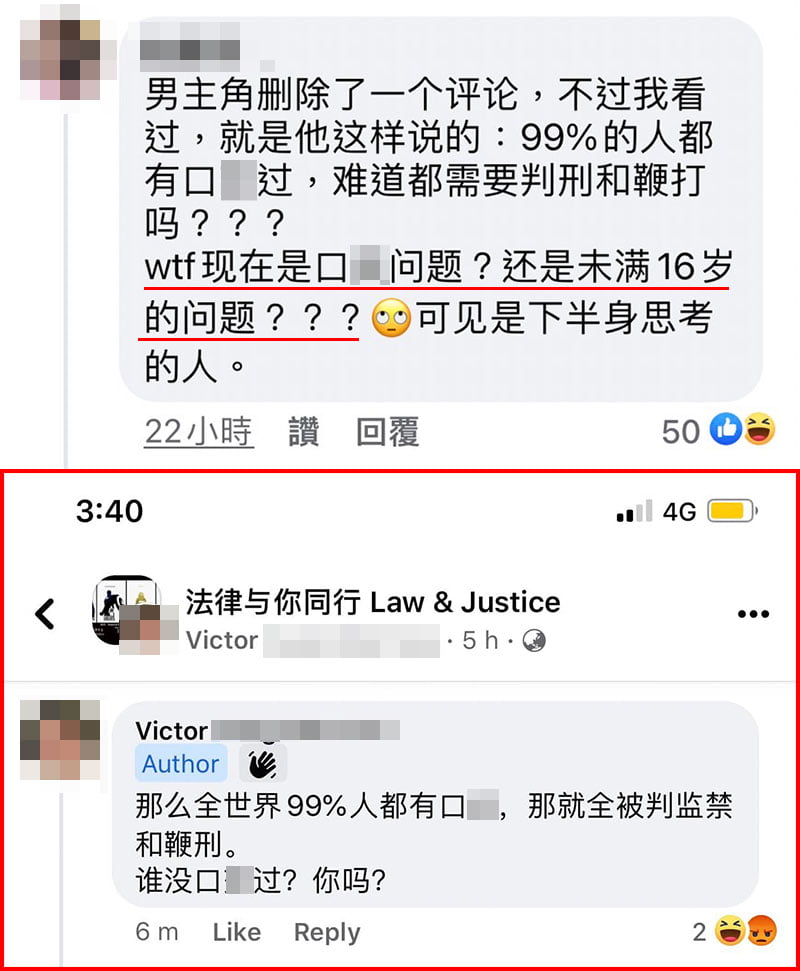Click Like under Victor's comment

pos(237,932)
